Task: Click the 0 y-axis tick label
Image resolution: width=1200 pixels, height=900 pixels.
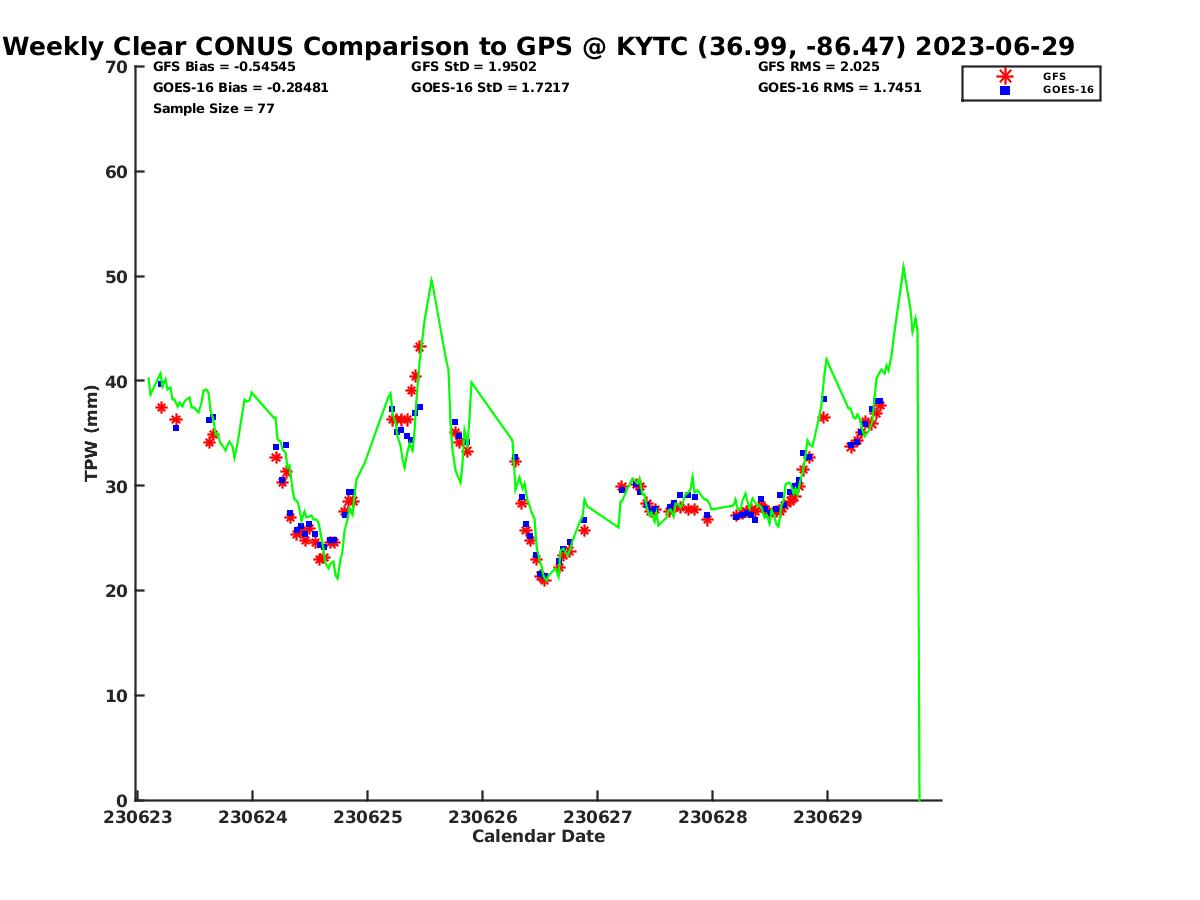Action: [123, 801]
